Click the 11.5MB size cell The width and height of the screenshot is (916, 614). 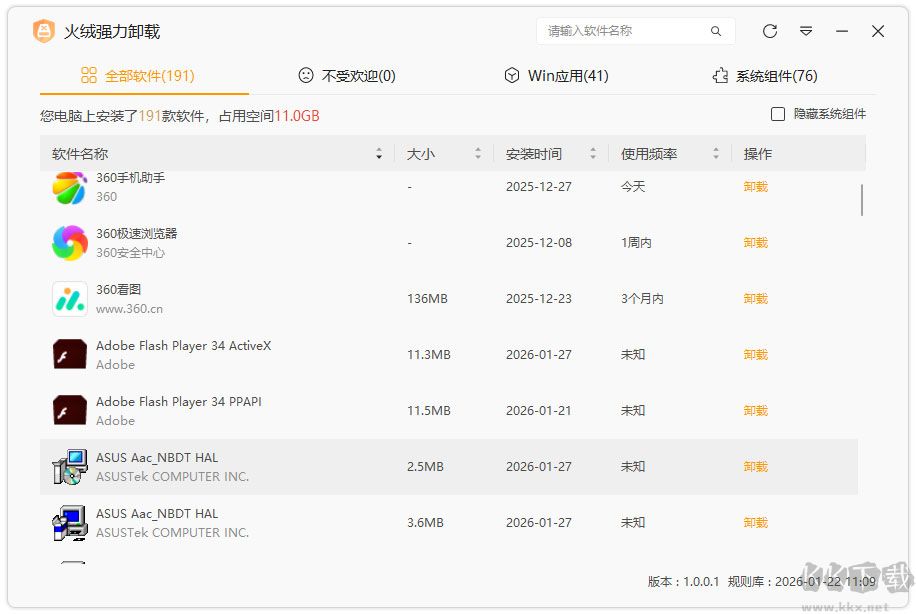[x=429, y=411]
